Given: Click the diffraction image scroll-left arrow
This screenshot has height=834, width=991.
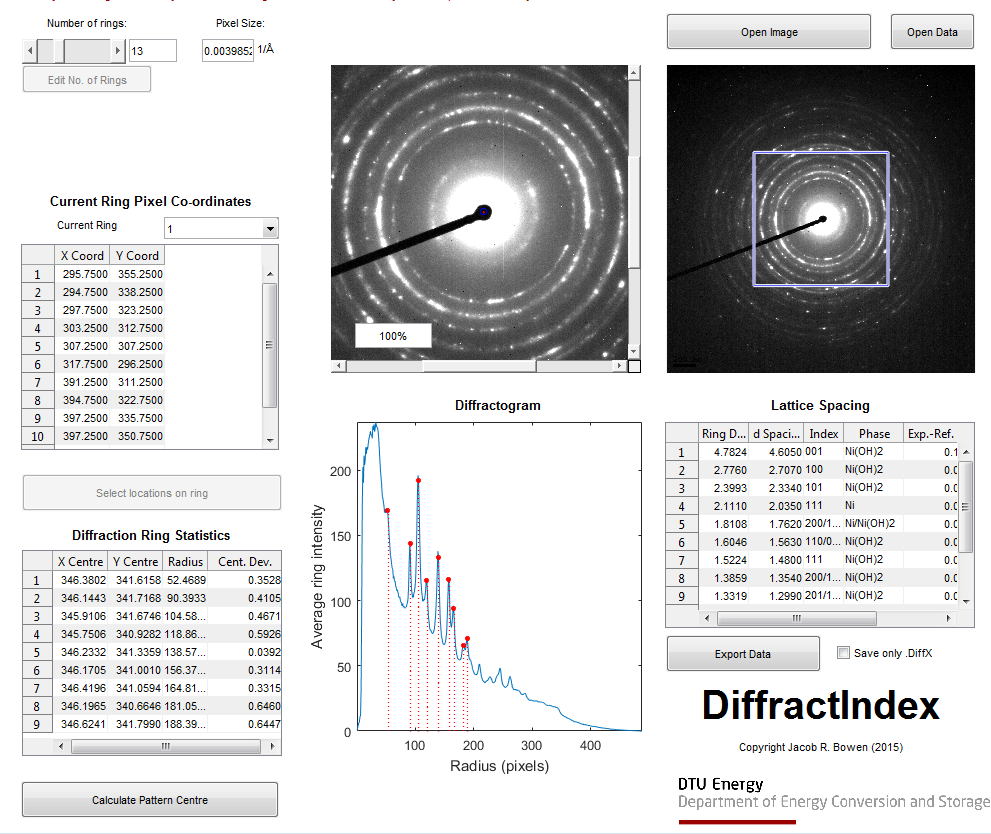Looking at the screenshot, I should tap(339, 366).
